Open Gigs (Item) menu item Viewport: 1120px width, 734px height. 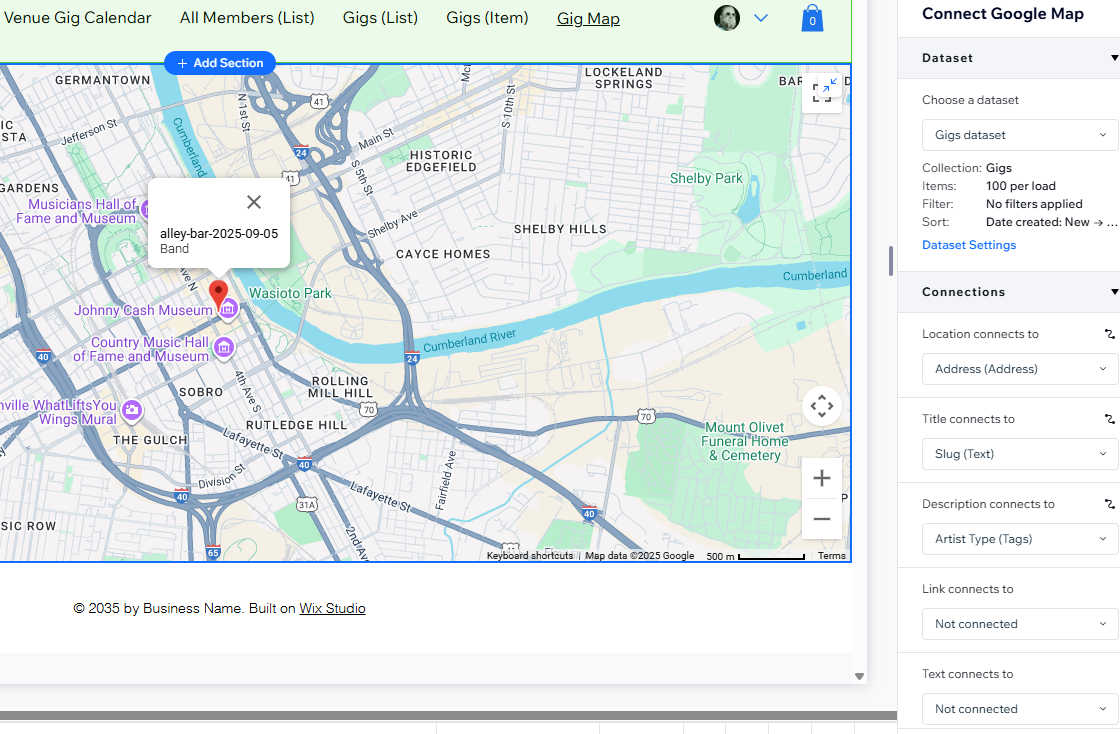[487, 18]
